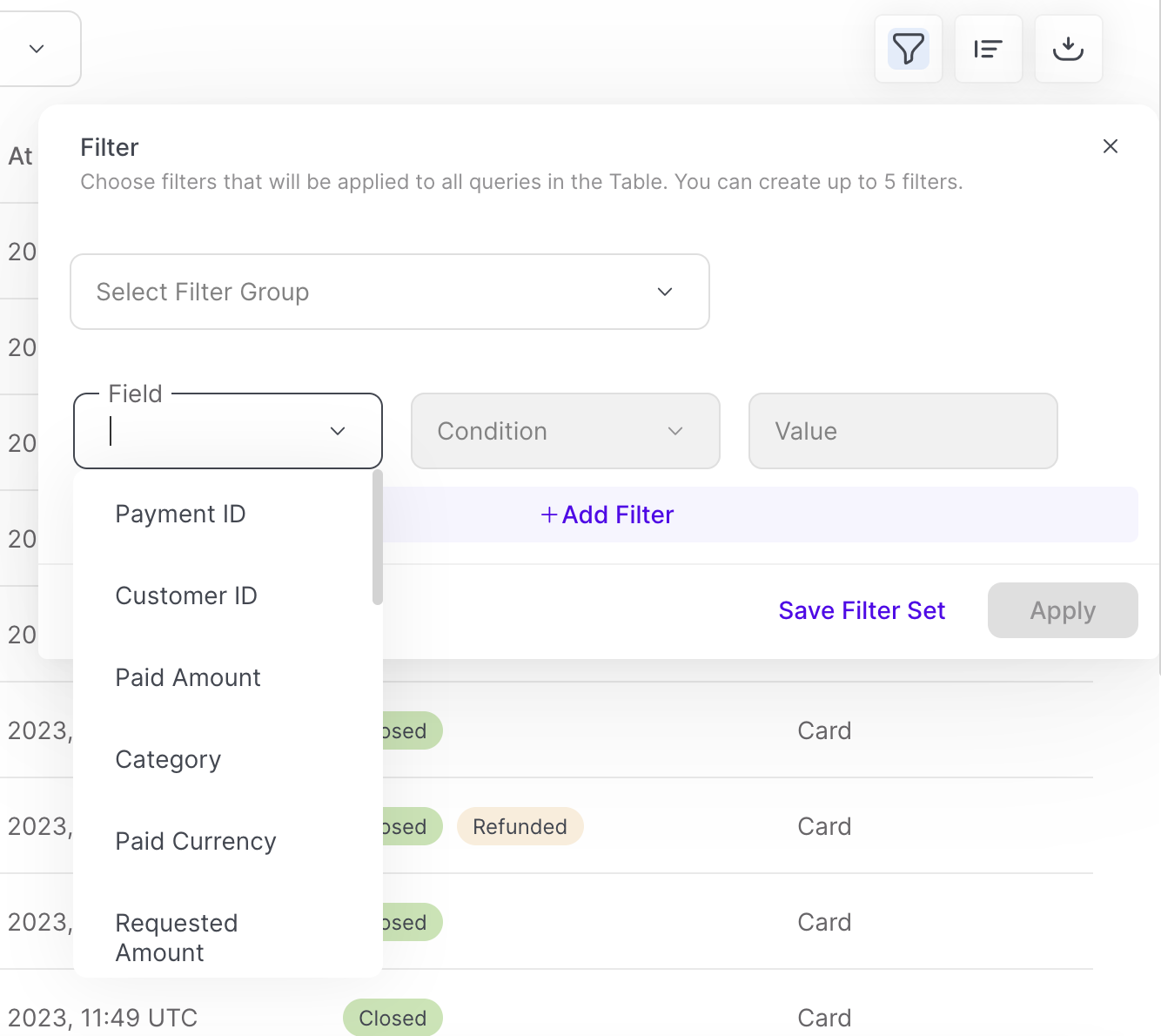
Task: Click the Refunded status badge
Action: click(x=520, y=826)
